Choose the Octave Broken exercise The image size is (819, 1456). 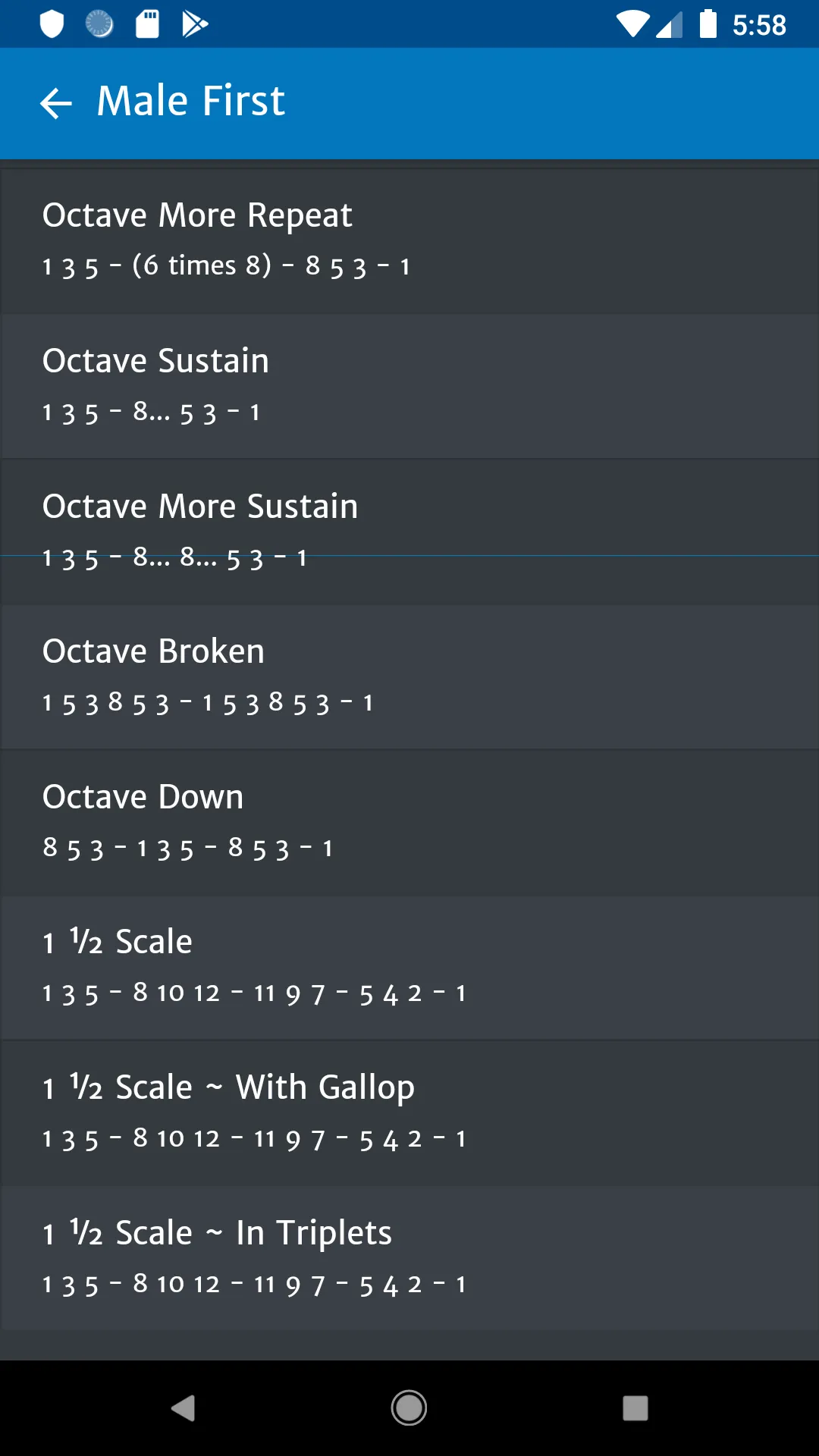coord(409,677)
